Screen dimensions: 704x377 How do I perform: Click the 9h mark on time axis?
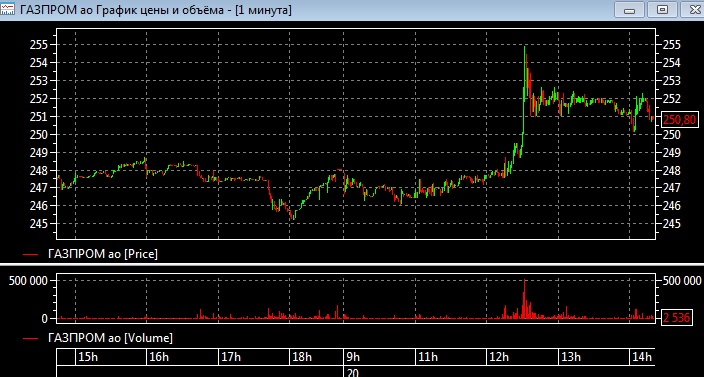(353, 357)
